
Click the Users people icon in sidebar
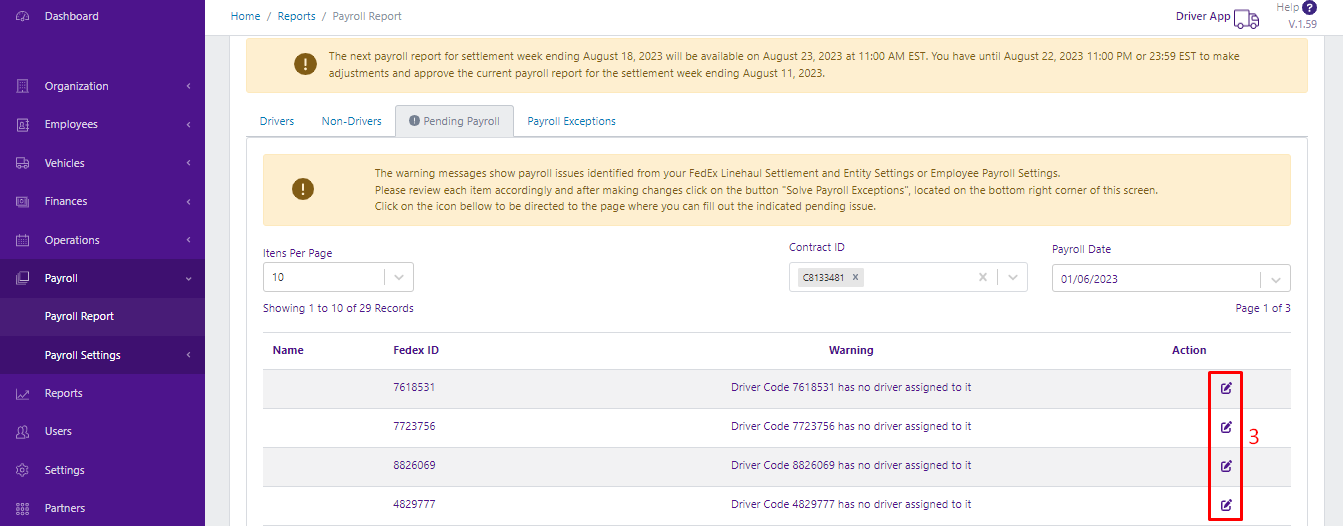(22, 432)
